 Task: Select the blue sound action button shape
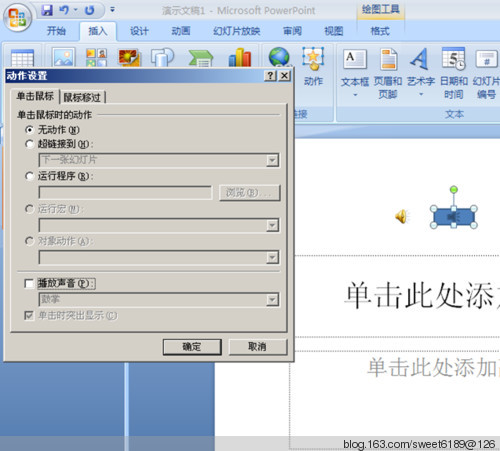[454, 217]
